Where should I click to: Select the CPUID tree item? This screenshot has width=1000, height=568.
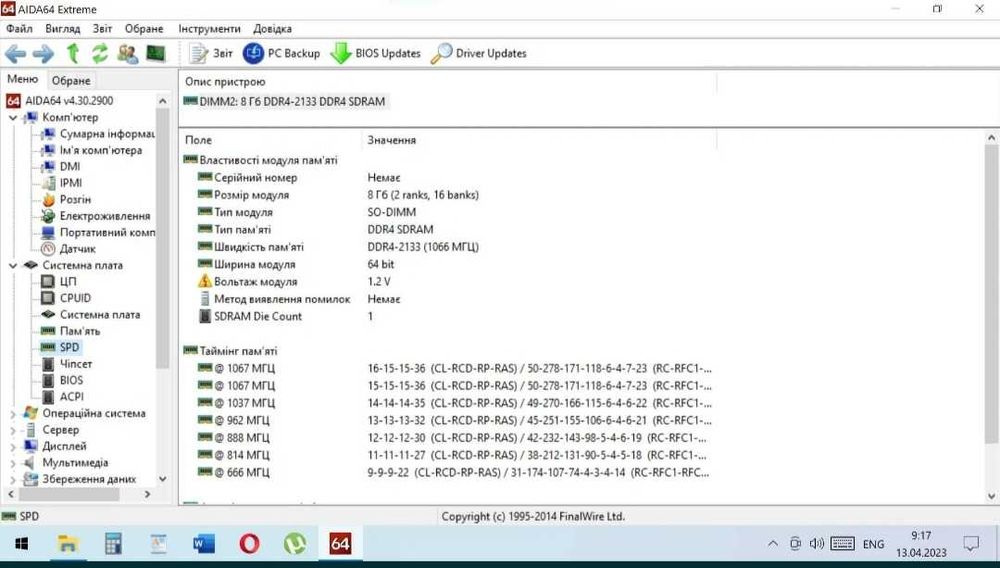(x=66, y=298)
